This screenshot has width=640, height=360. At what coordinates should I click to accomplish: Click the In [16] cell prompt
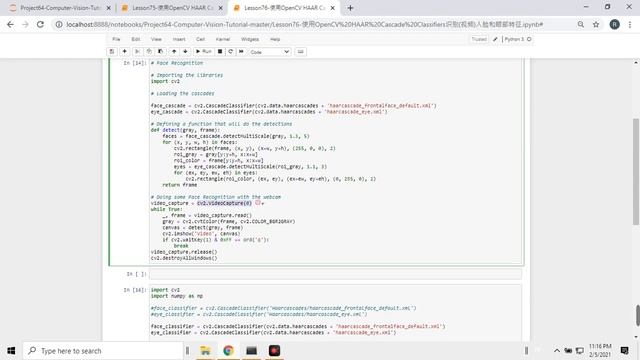tap(134, 290)
